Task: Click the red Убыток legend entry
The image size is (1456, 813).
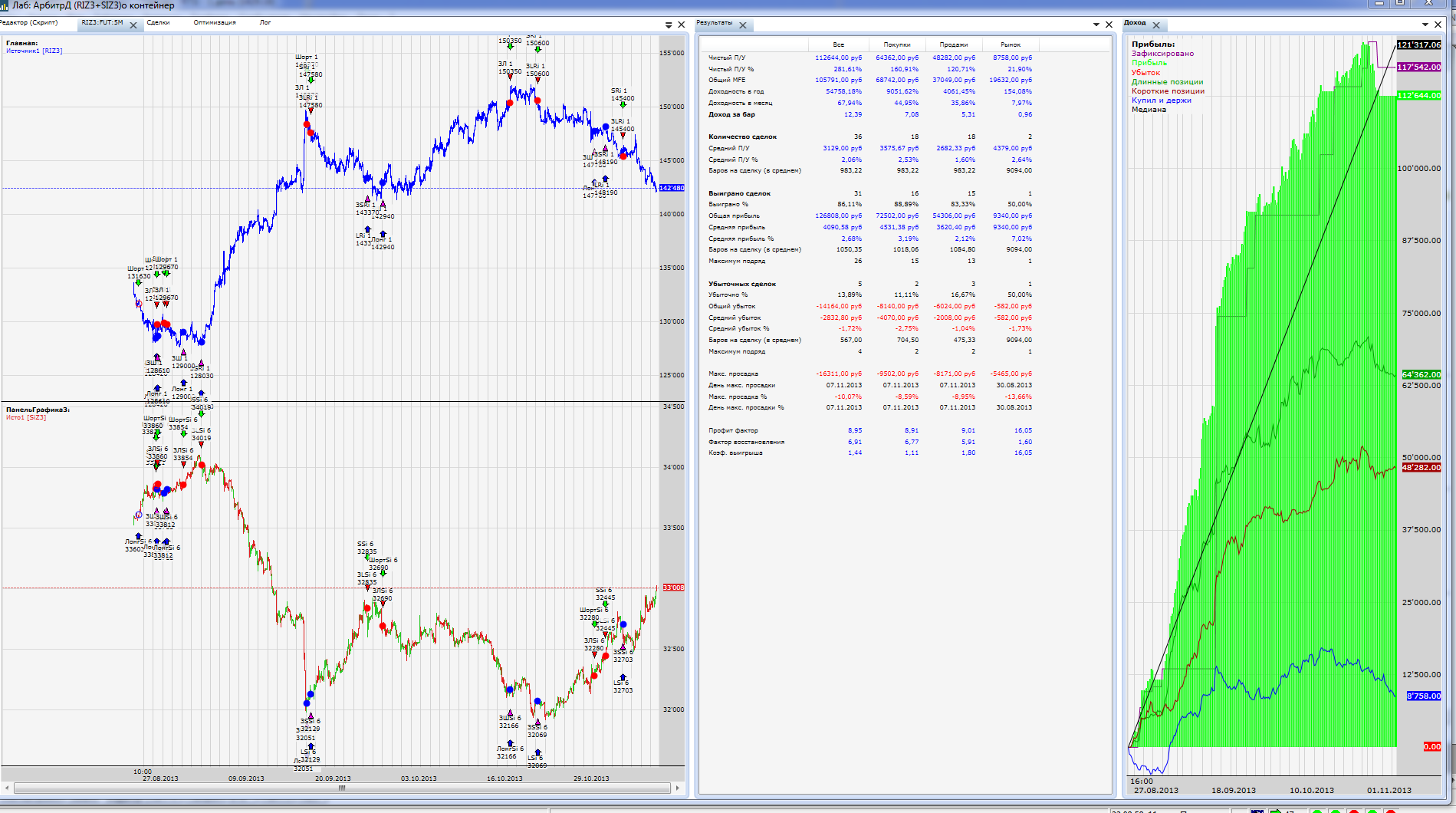Action: tap(1145, 73)
